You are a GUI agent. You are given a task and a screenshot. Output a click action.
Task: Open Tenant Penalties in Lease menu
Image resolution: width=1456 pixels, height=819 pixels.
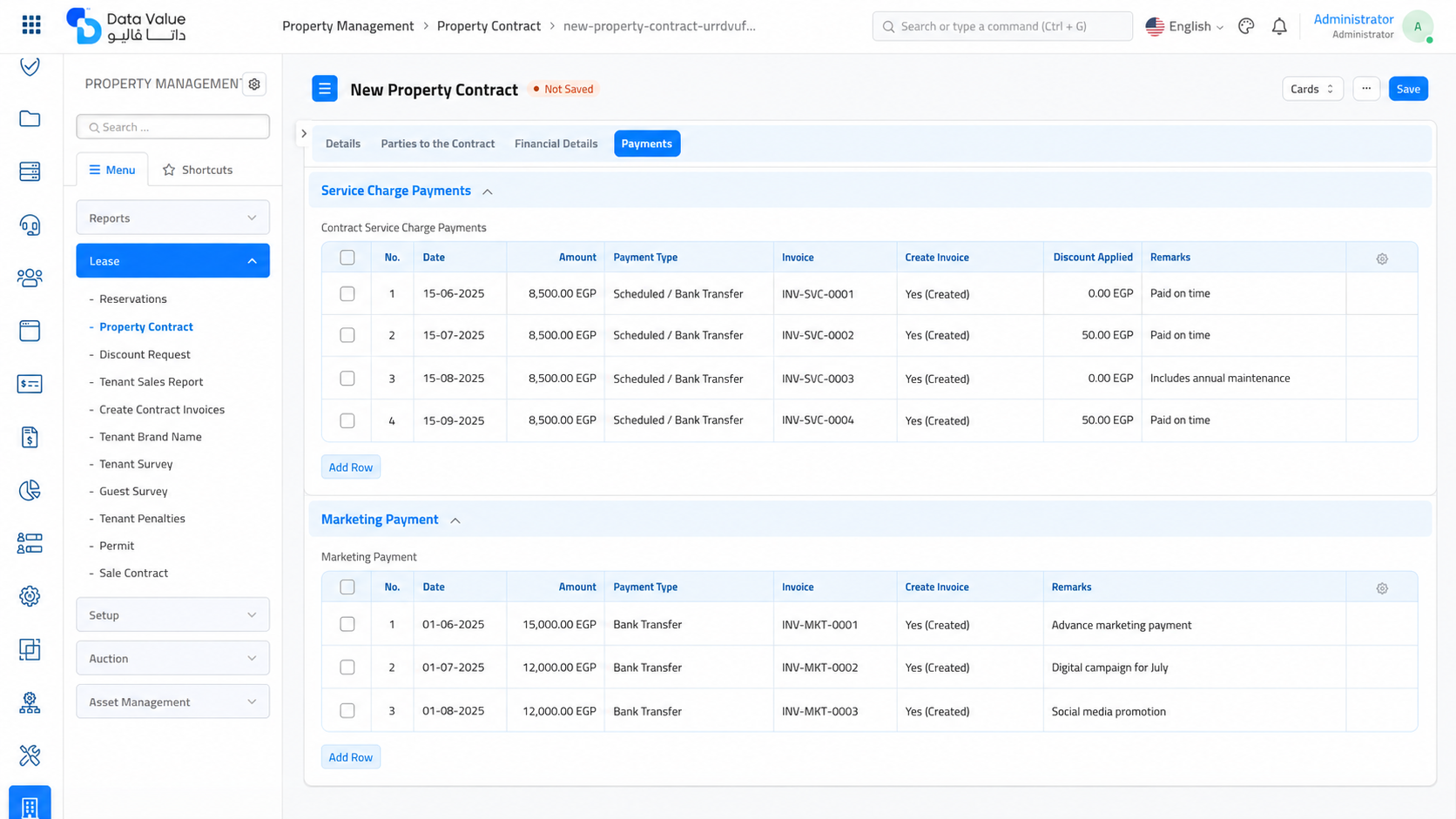click(142, 519)
